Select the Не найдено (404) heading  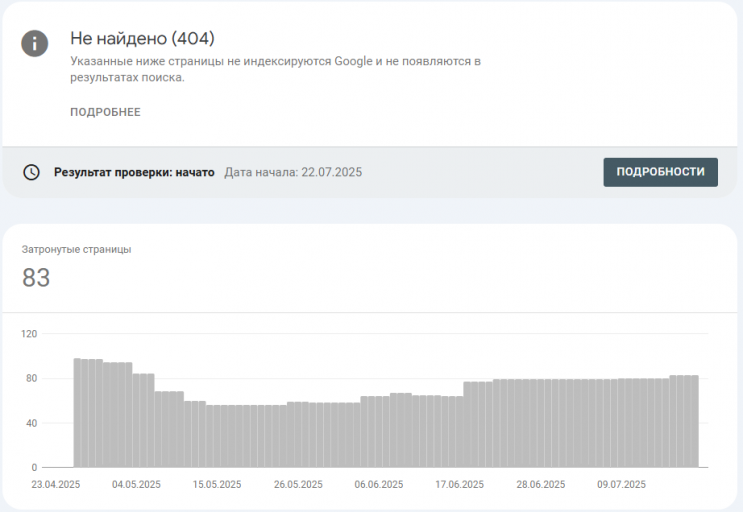pyautogui.click(x=142, y=38)
